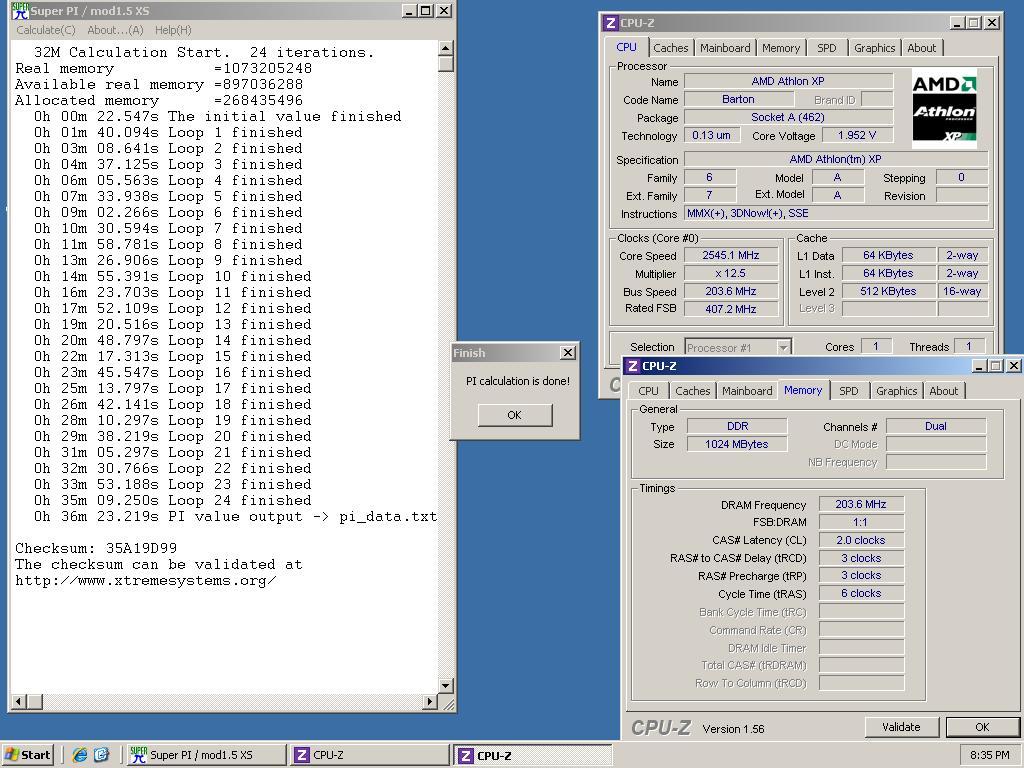Click memory Size value 1024 MBytes
1024x768 pixels.
click(737, 444)
